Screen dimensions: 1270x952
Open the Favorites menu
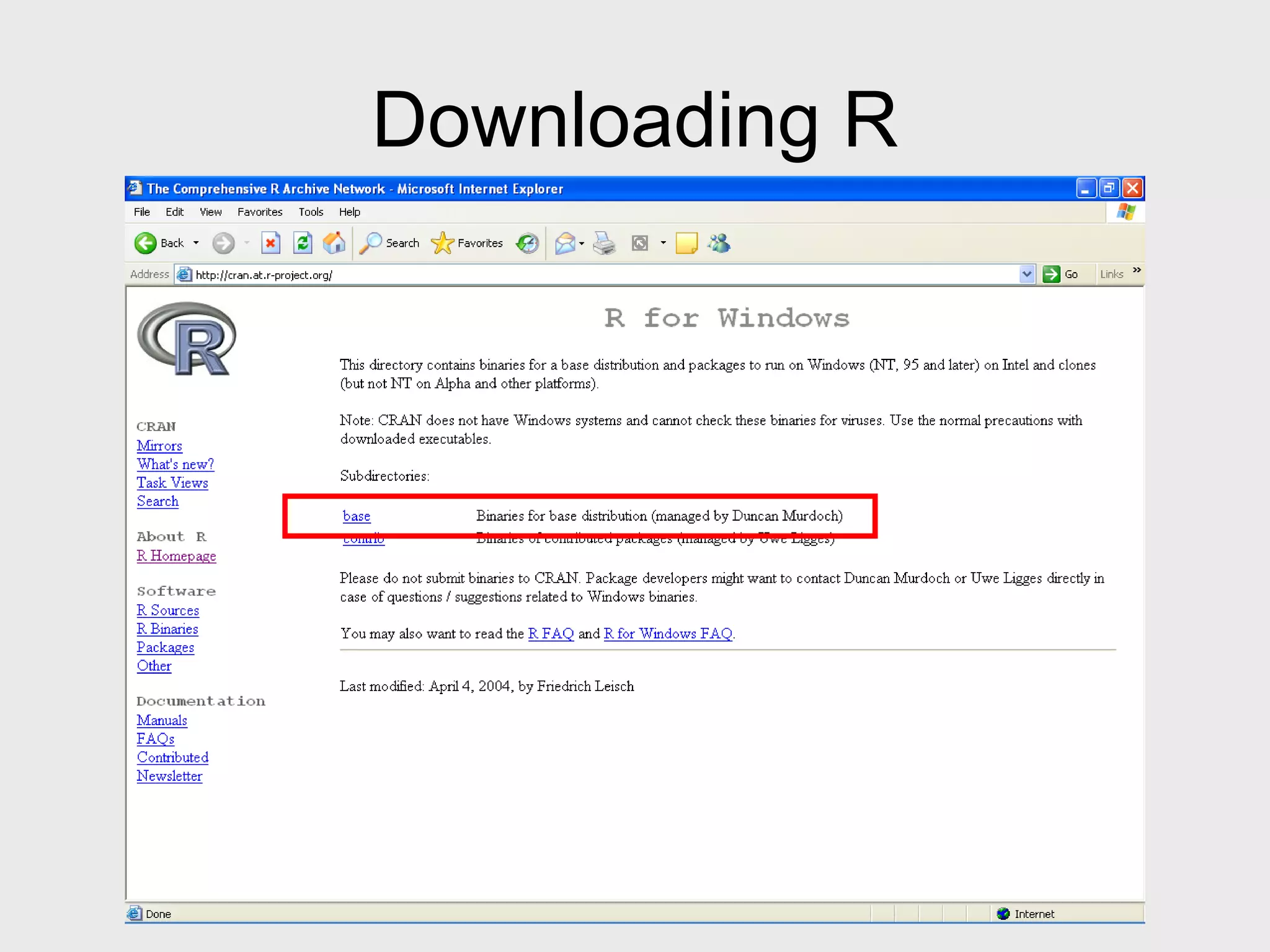click(260, 212)
